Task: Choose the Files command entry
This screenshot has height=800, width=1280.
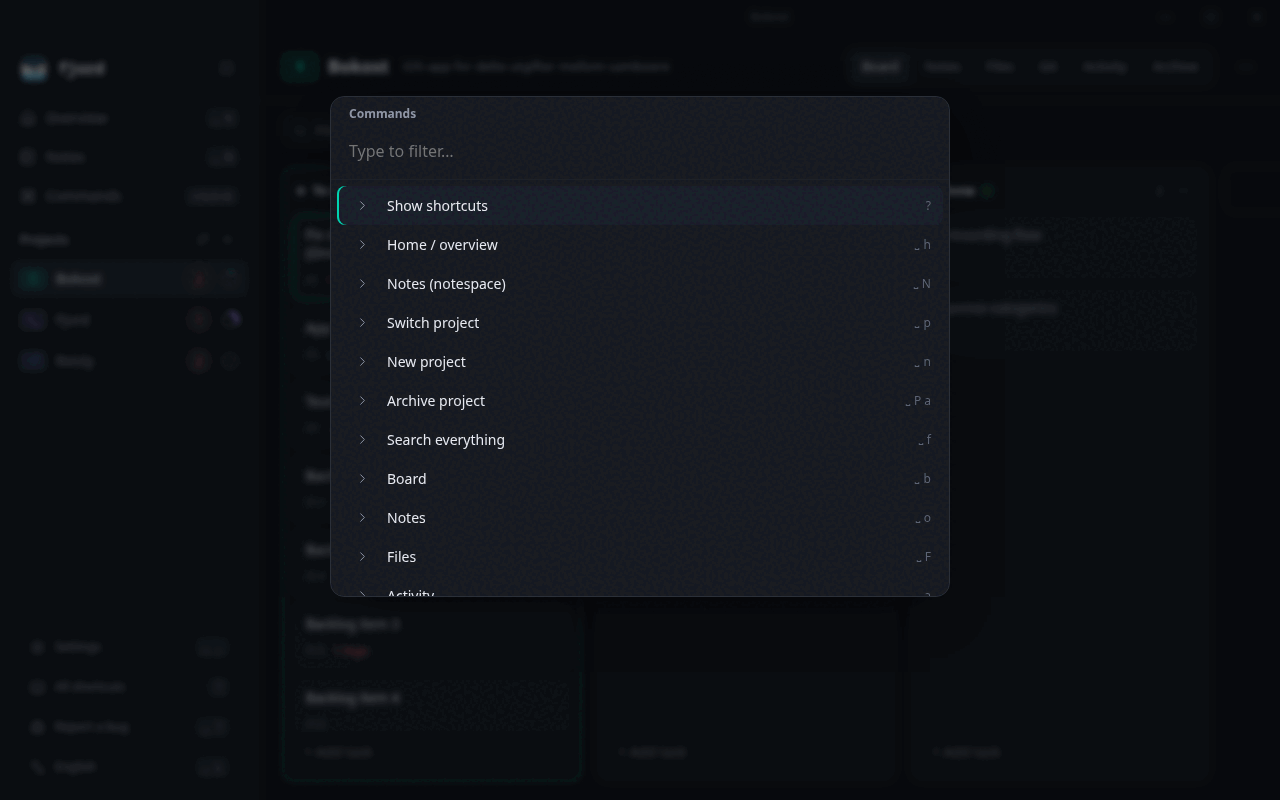Action: point(640,556)
